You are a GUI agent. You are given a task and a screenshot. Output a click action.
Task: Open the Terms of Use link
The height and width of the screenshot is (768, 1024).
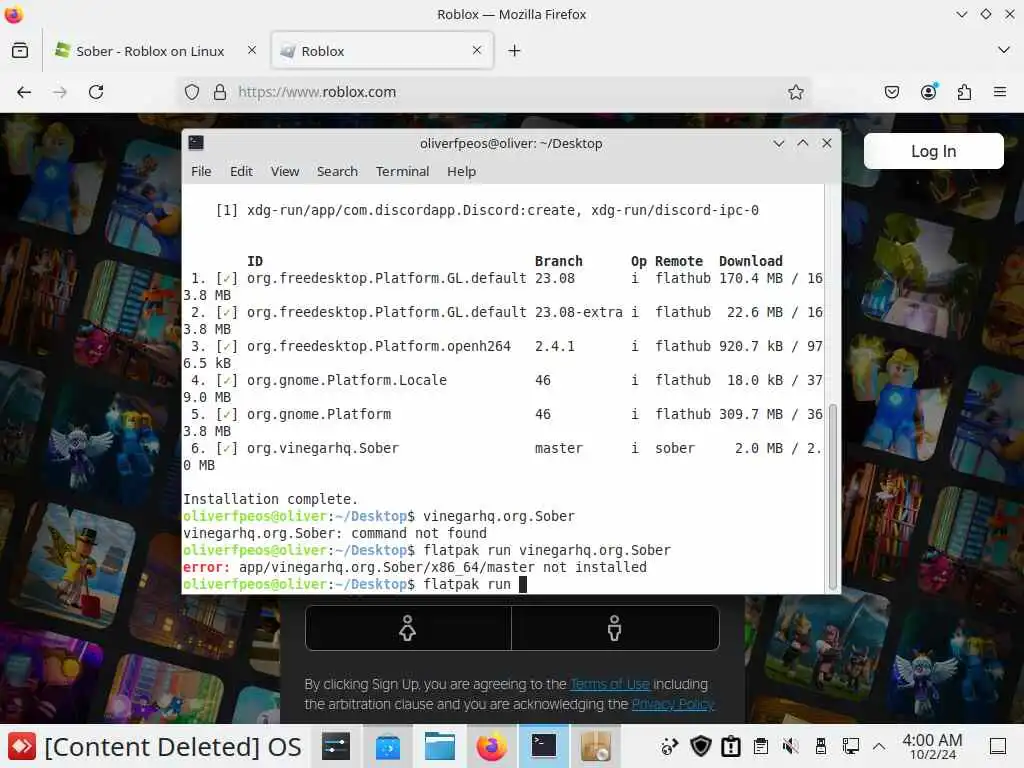pyautogui.click(x=610, y=684)
